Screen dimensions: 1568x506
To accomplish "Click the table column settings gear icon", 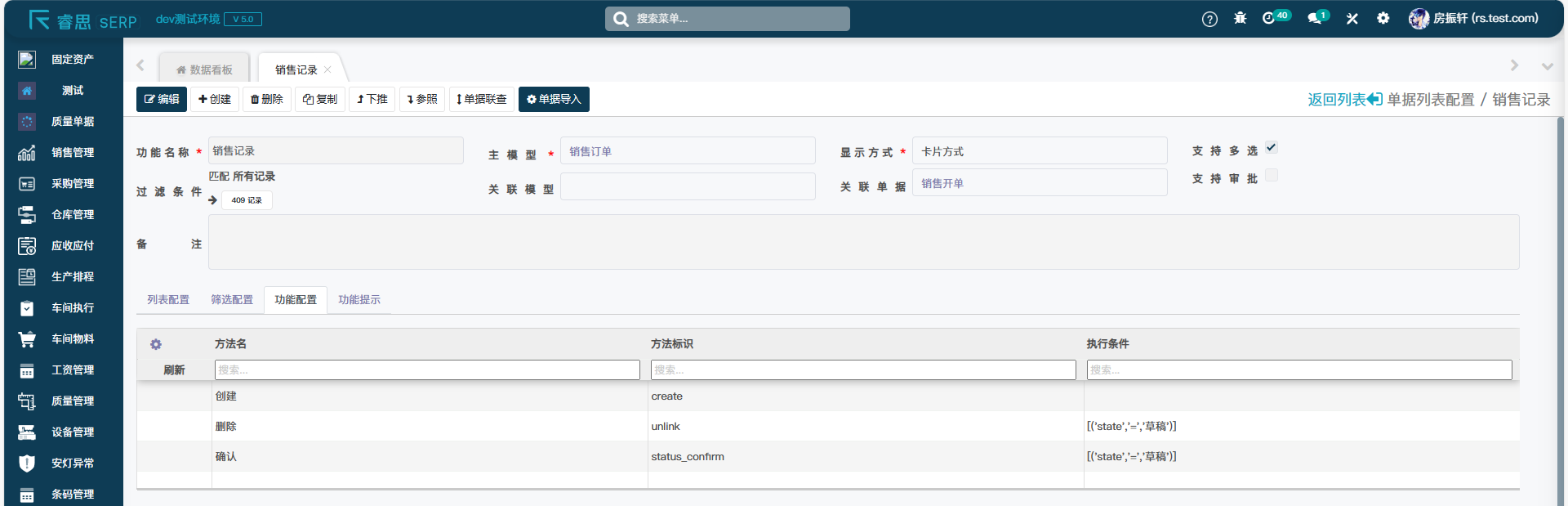I will coord(156,344).
